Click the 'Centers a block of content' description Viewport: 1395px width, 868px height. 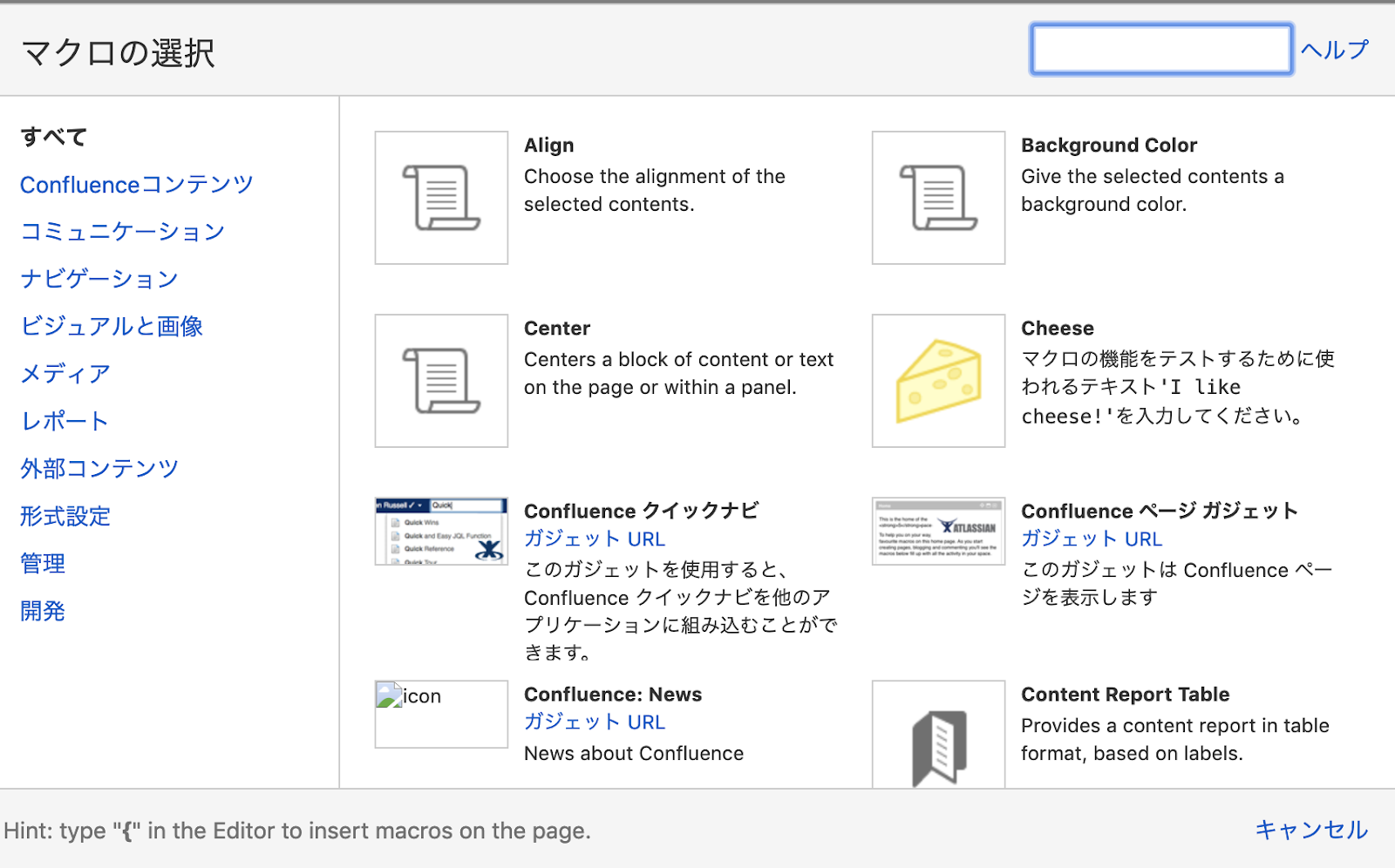679,373
